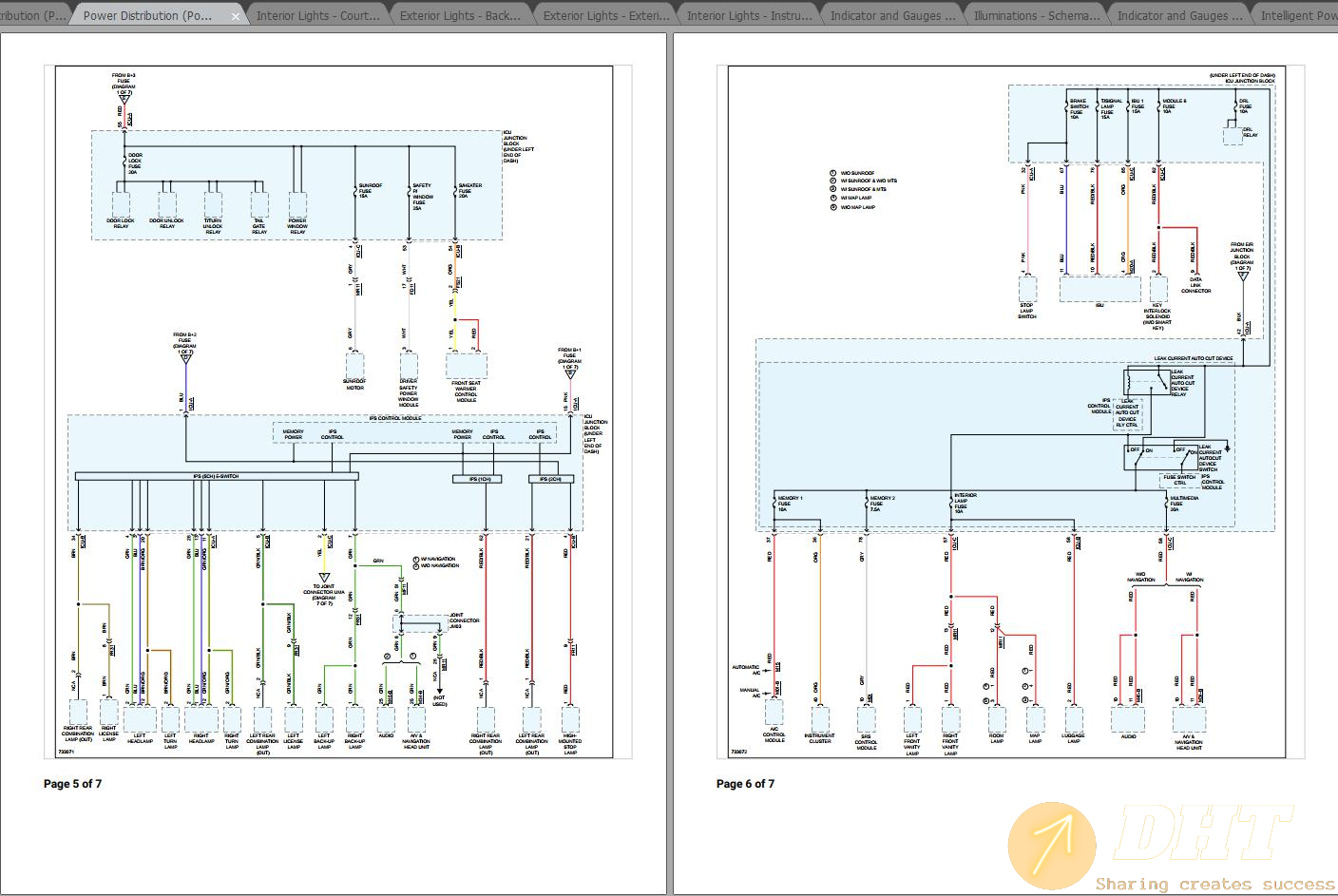Click the ROOM LAMP label
Viewport: 1338px width, 896px height.
pyautogui.click(x=996, y=738)
